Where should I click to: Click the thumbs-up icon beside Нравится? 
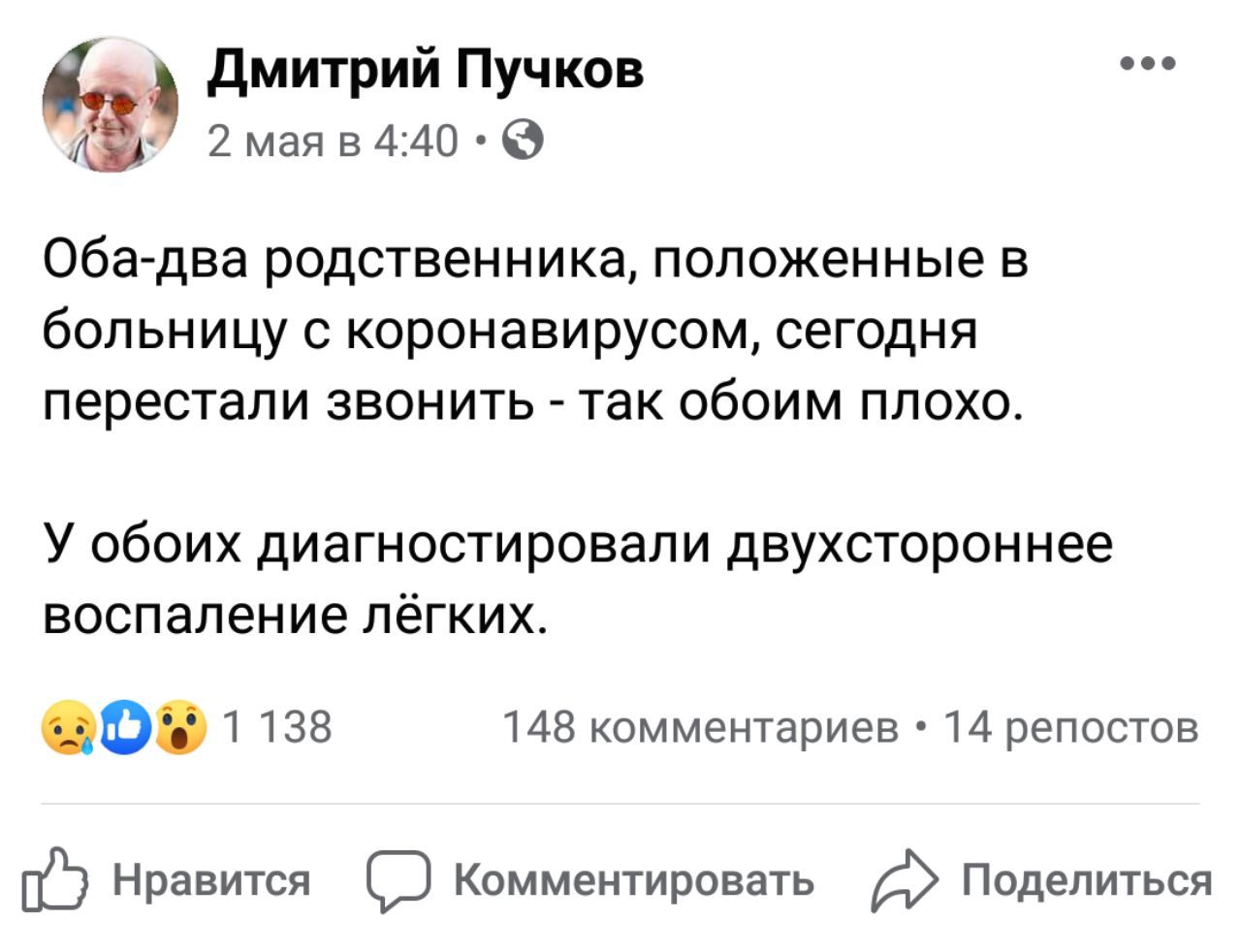point(56,880)
